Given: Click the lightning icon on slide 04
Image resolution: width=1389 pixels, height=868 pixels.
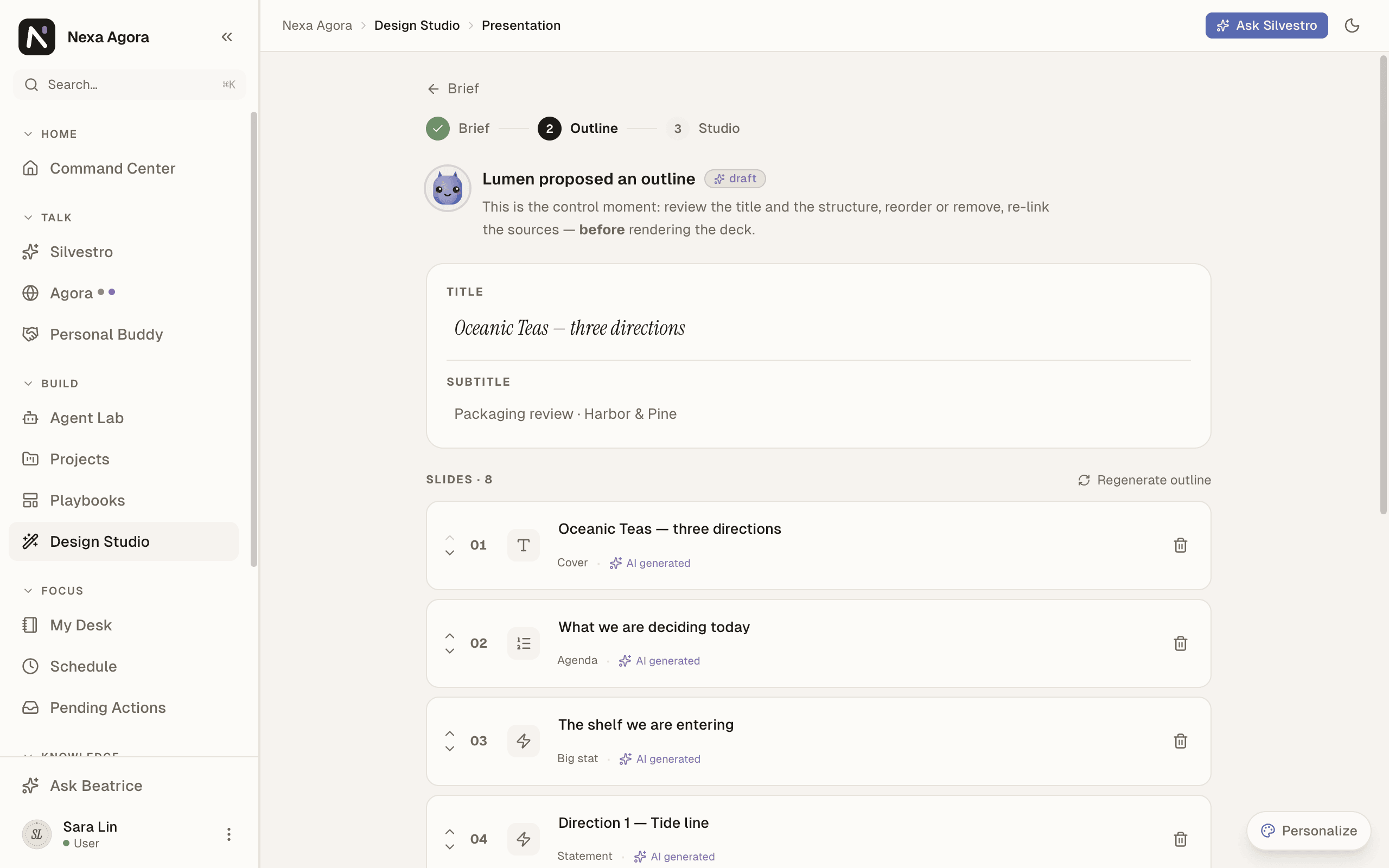Looking at the screenshot, I should (x=524, y=839).
